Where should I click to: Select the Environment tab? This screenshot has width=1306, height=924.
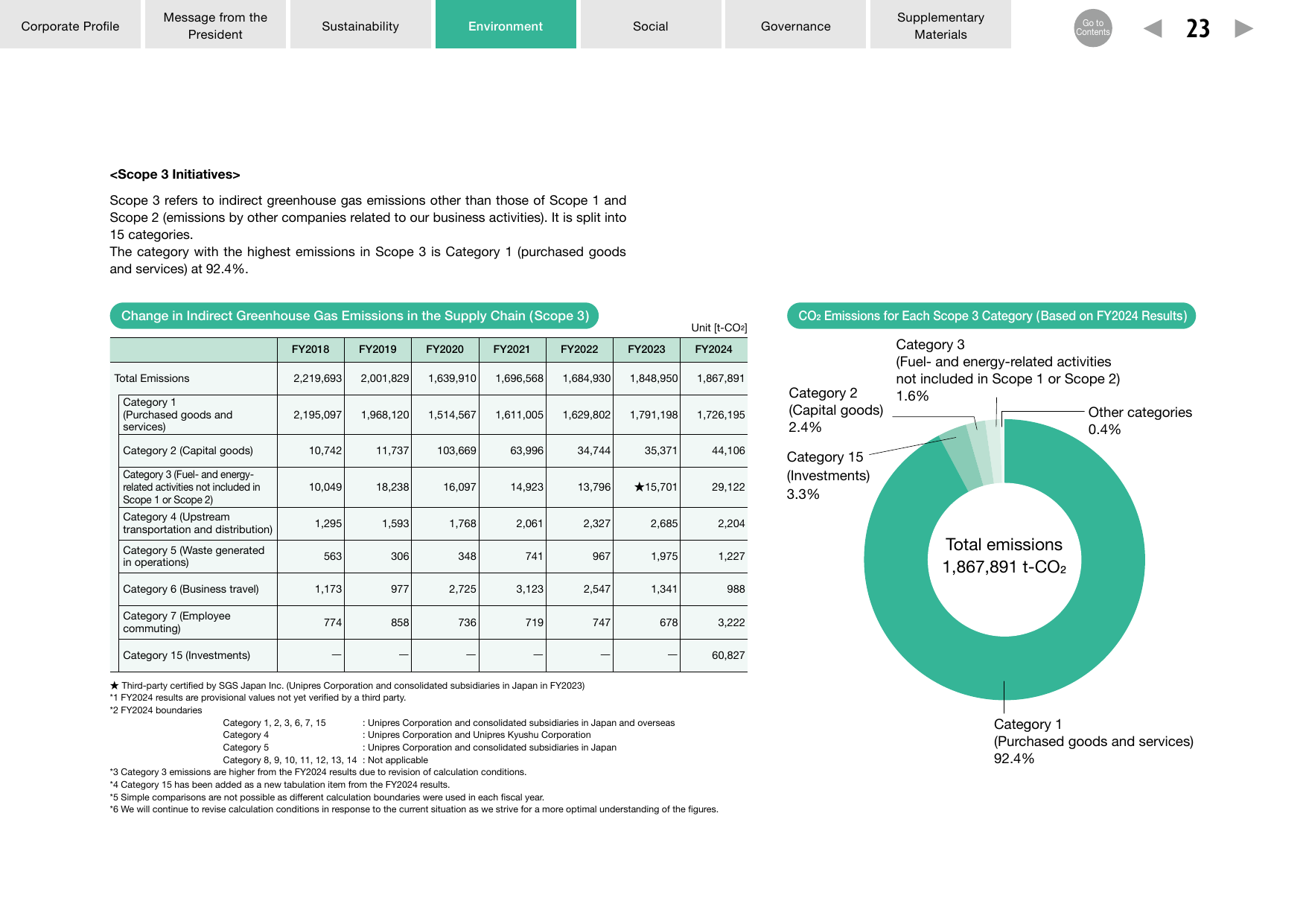coord(506,25)
